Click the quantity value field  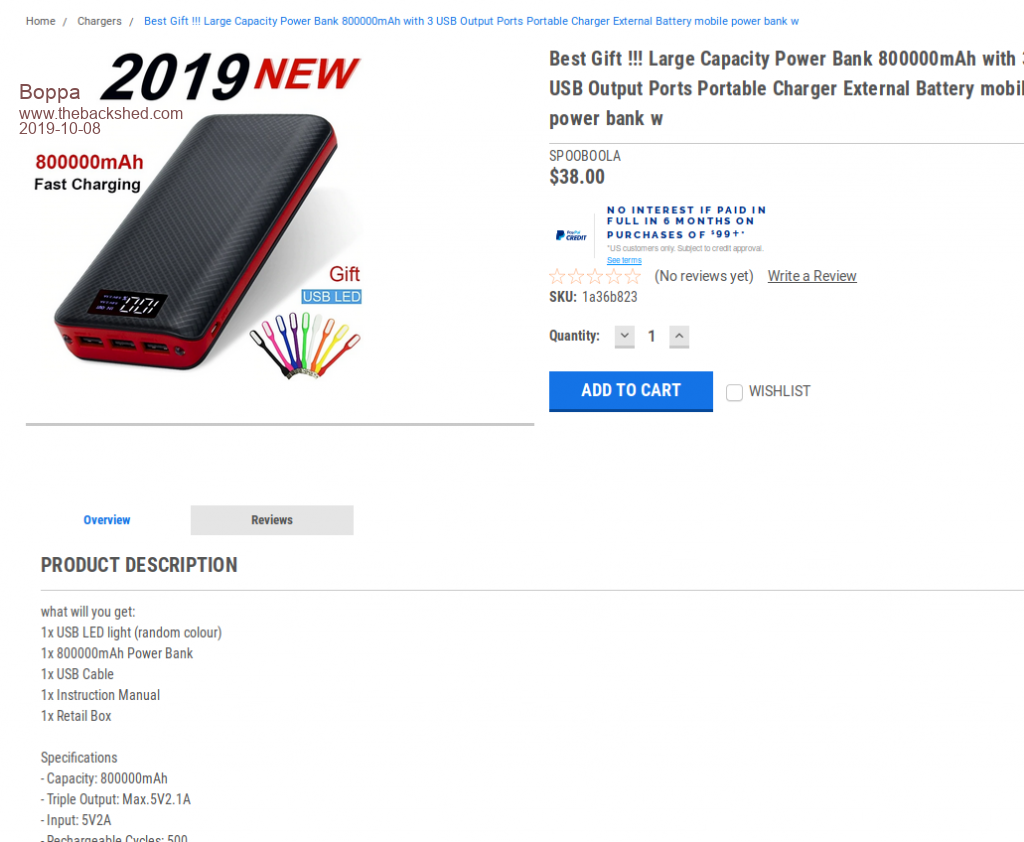(x=652, y=336)
